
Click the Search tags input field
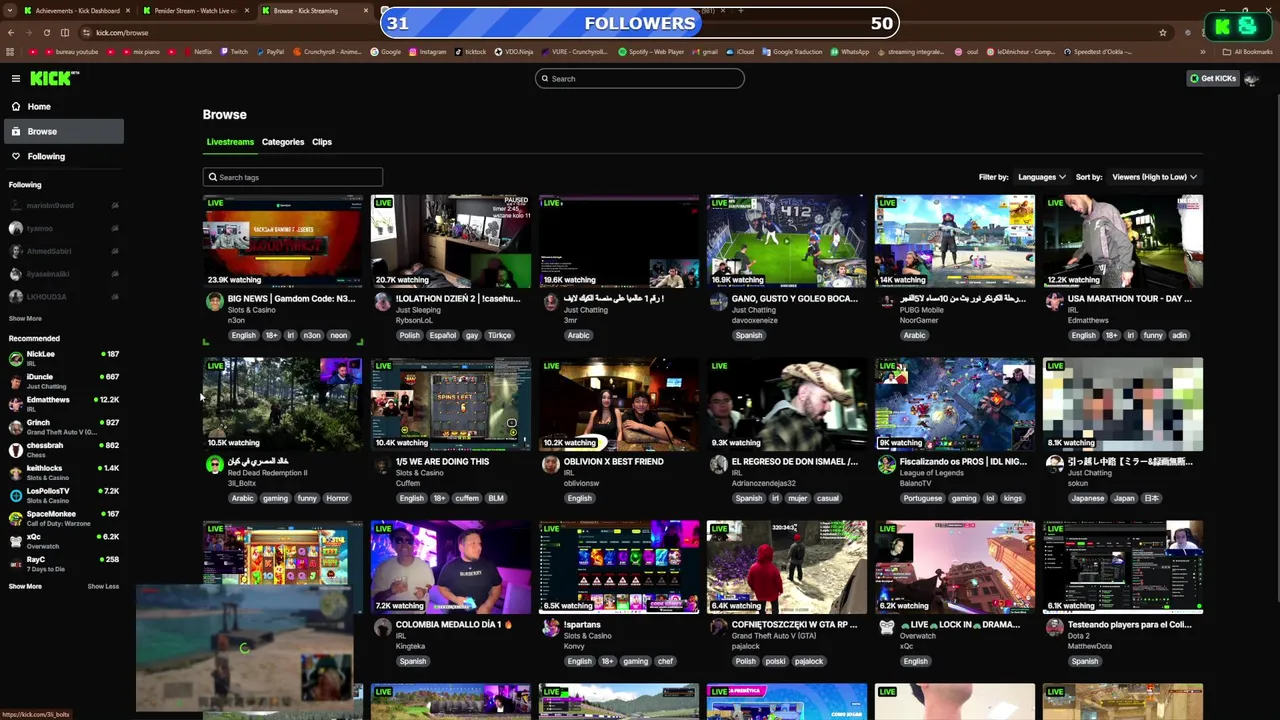tap(292, 177)
